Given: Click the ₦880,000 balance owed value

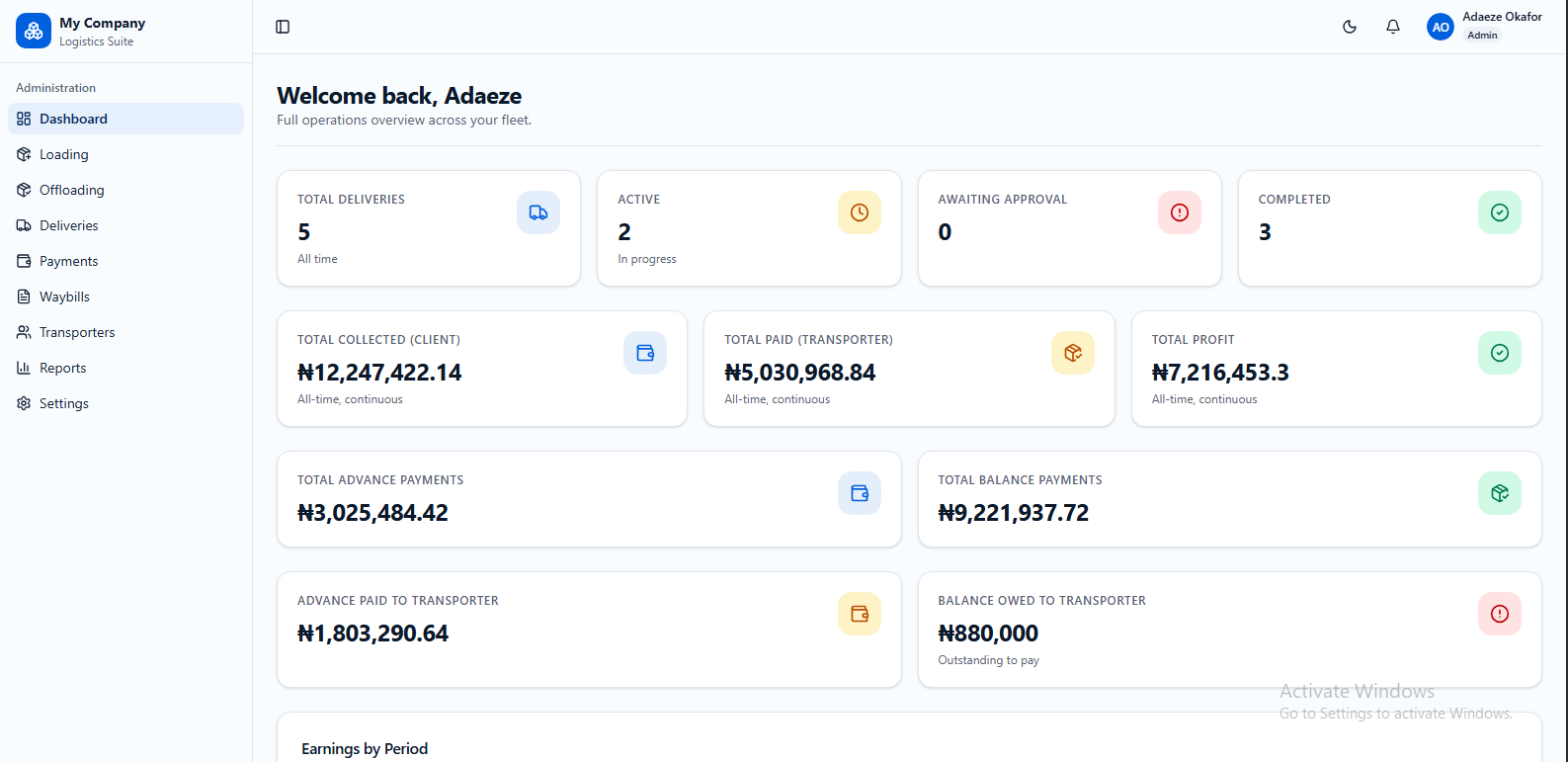Looking at the screenshot, I should [x=988, y=634].
